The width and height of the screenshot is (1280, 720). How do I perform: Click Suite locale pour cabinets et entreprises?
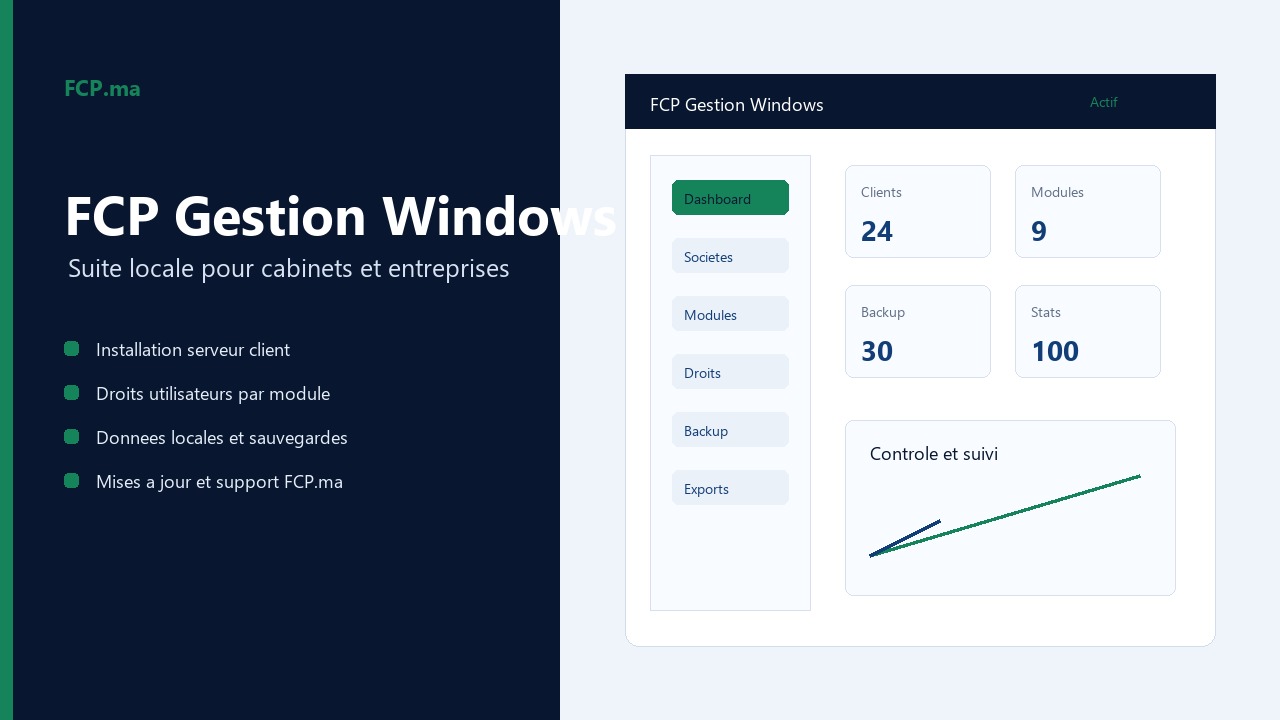tap(289, 268)
